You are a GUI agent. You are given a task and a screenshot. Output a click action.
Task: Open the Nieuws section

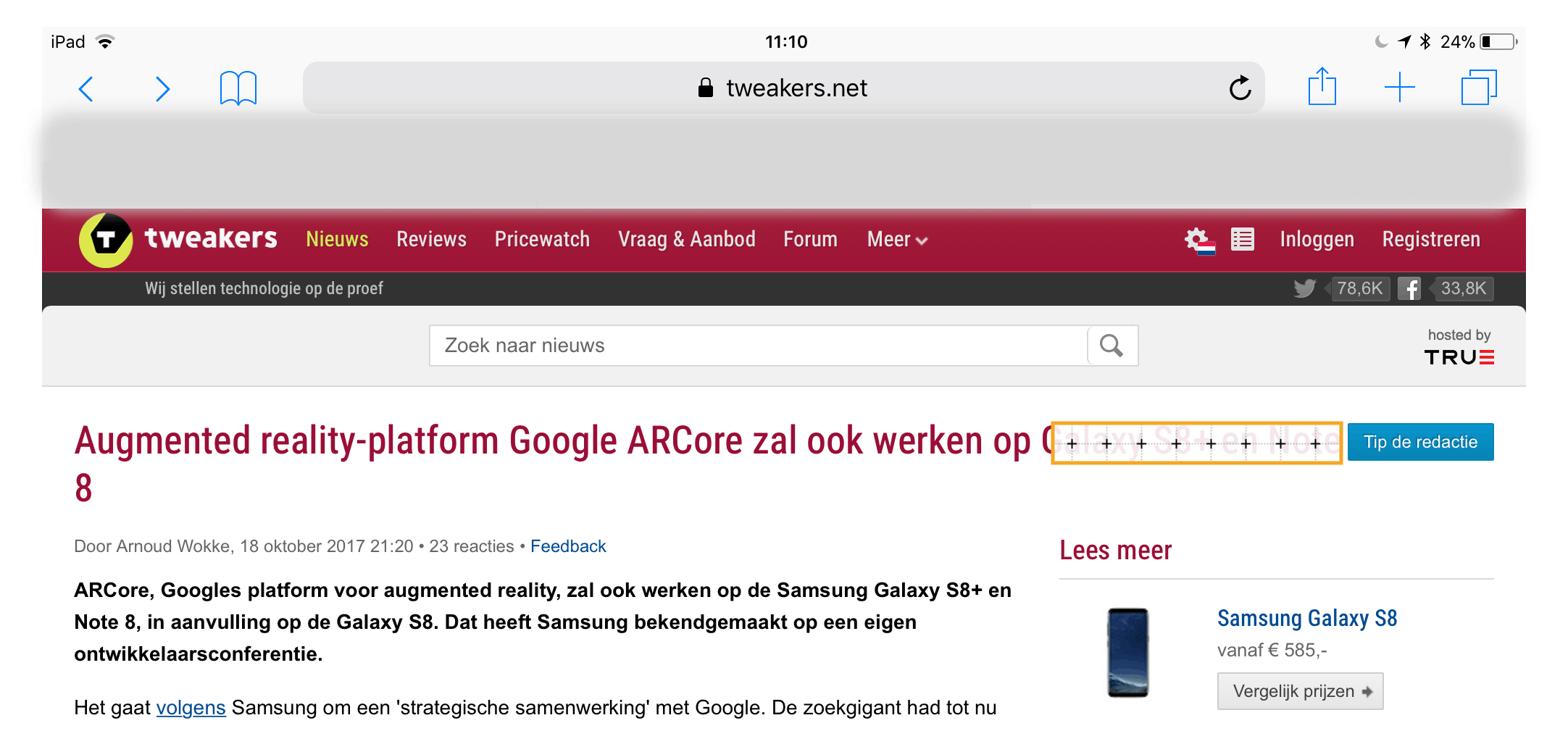point(337,239)
